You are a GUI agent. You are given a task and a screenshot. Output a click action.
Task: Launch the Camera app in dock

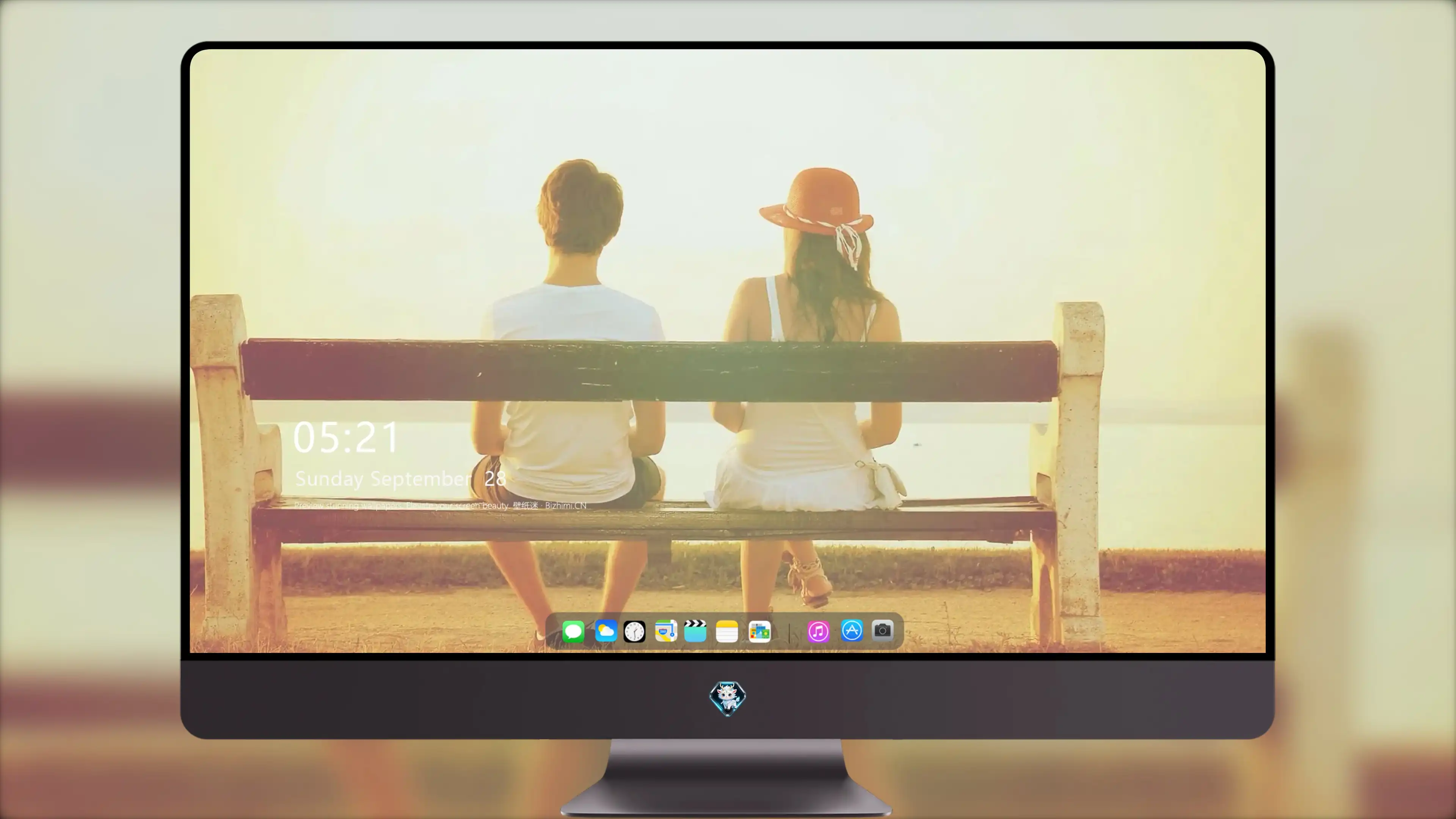(882, 630)
